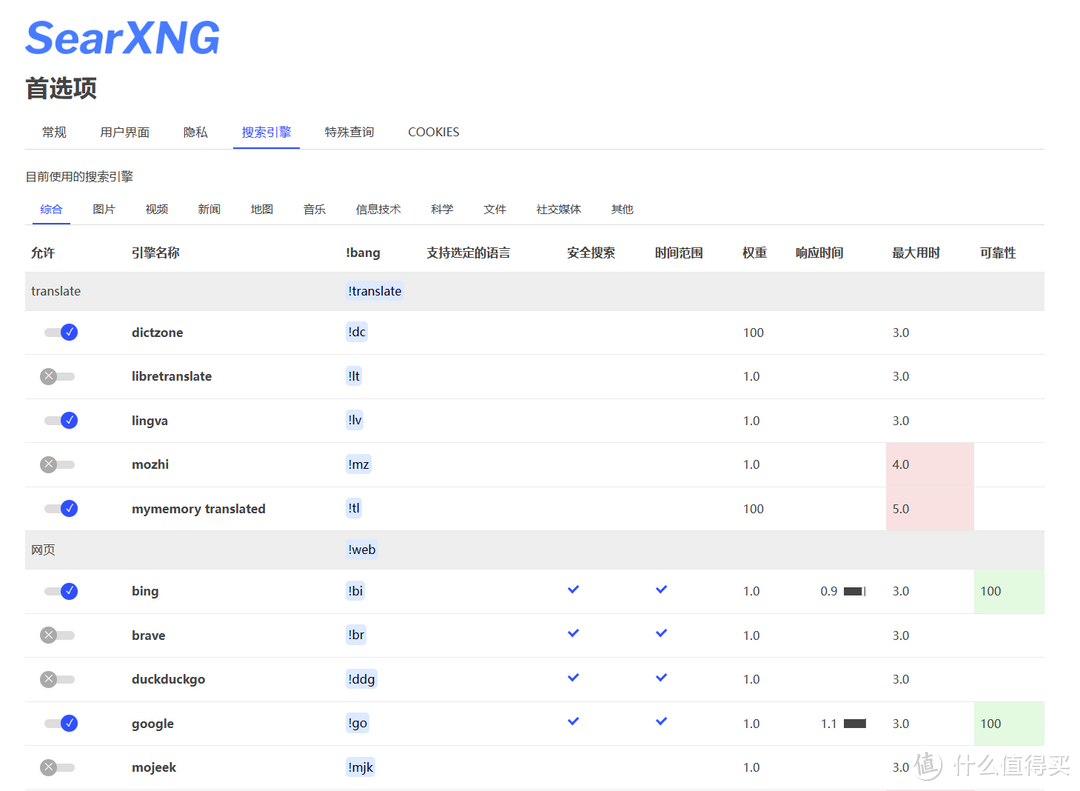This screenshot has width=1080, height=791.
Task: Switch to the 视频 engine category
Action: [x=156, y=209]
